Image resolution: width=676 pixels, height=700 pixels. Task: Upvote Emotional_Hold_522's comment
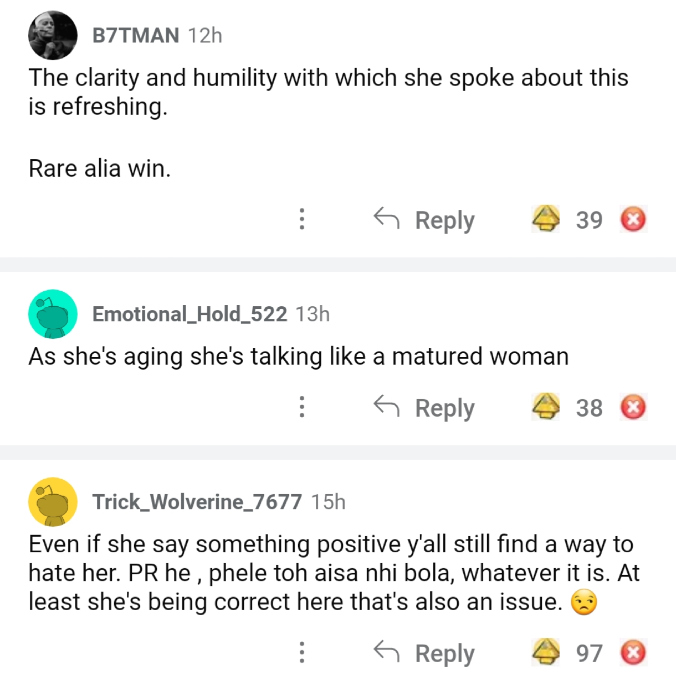pyautogui.click(x=545, y=407)
